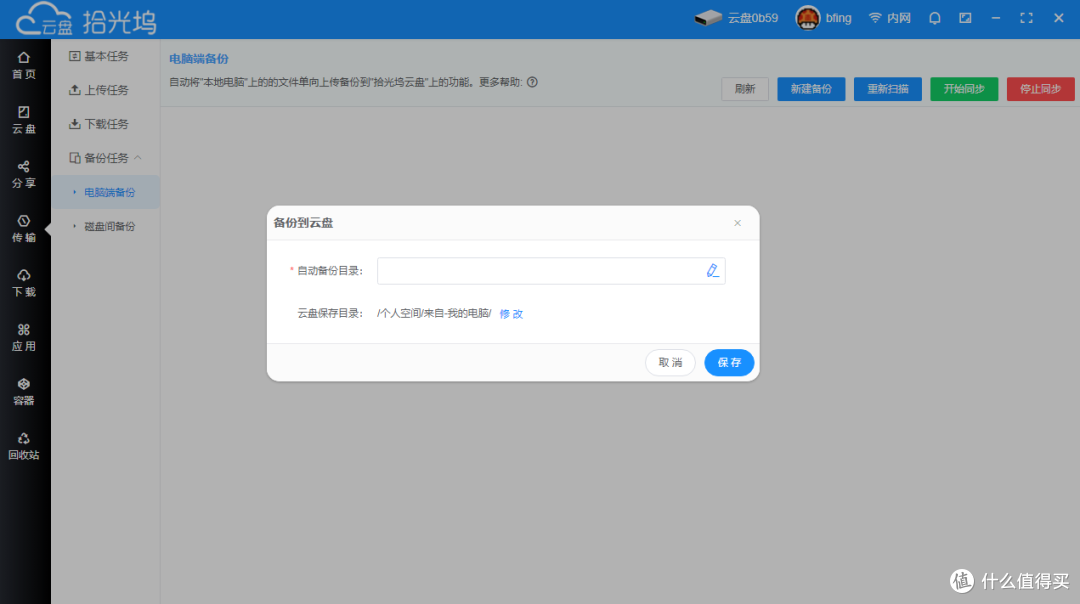Click the 电脑端备份 page heading
1080x604 pixels.
point(199,59)
